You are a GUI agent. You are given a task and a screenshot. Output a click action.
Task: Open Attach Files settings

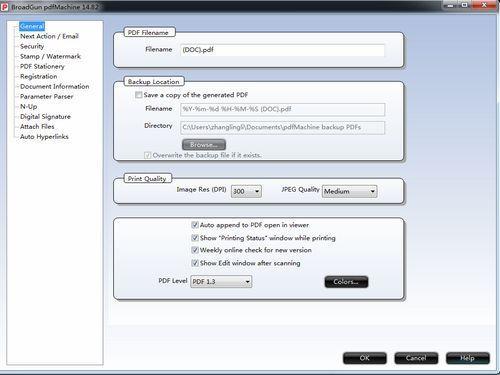tap(37, 126)
